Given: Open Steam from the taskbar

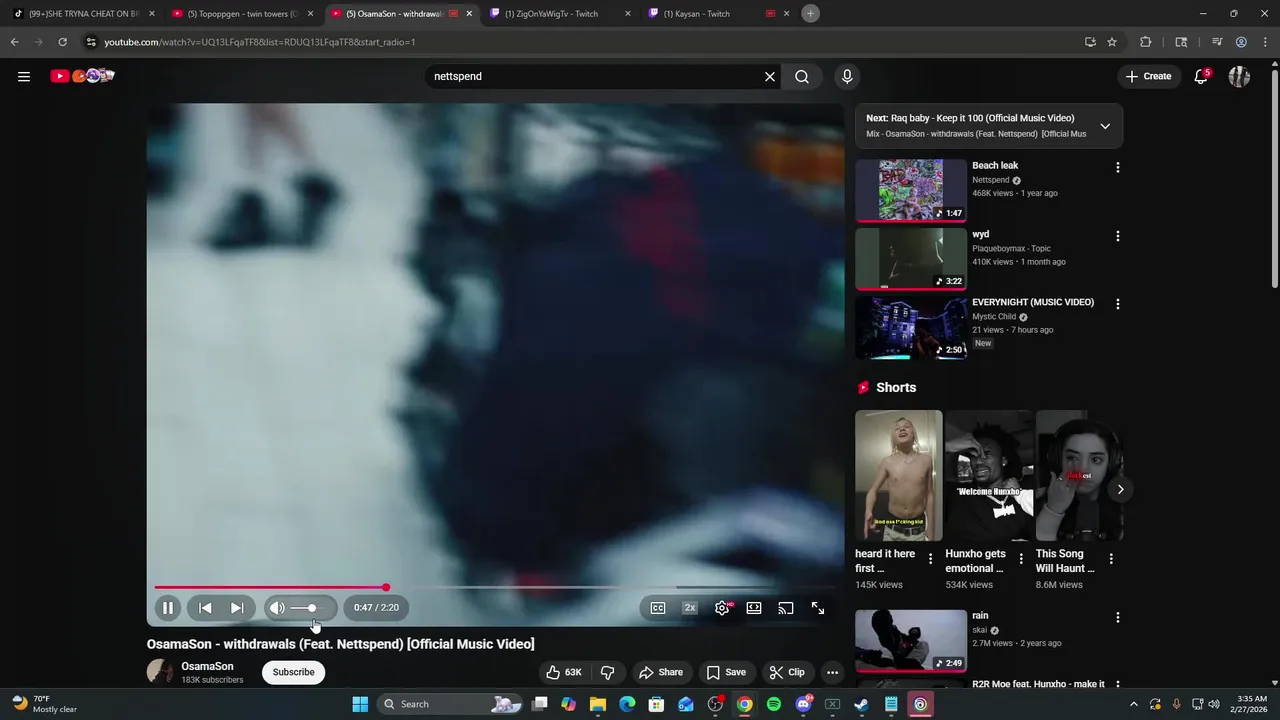Looking at the screenshot, I should click(861, 704).
